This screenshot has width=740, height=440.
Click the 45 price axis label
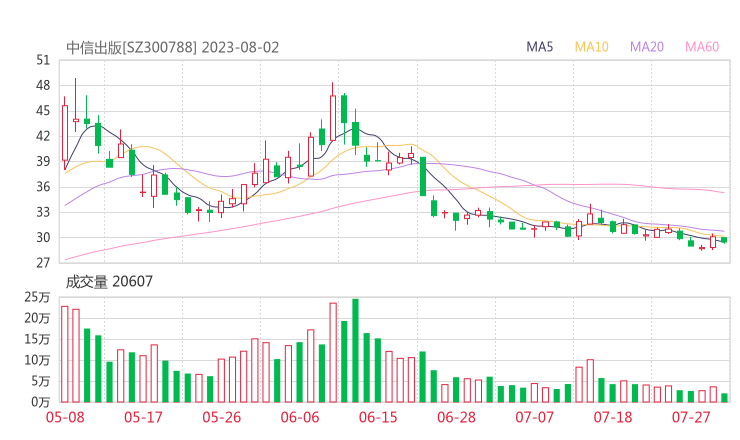43,110
